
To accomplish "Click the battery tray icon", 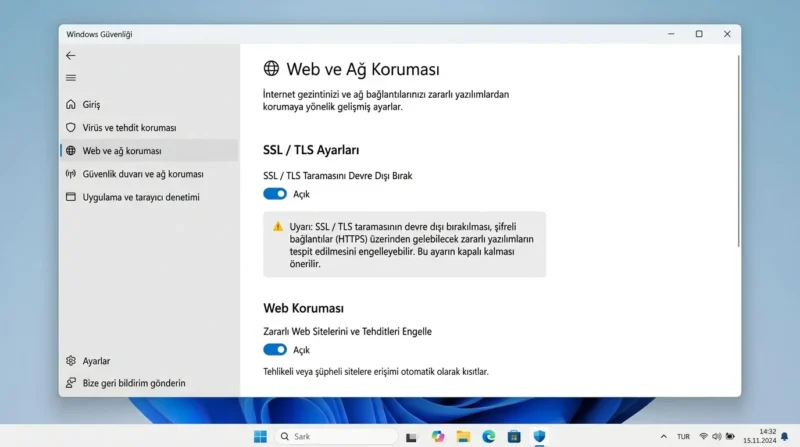I will click(730, 436).
